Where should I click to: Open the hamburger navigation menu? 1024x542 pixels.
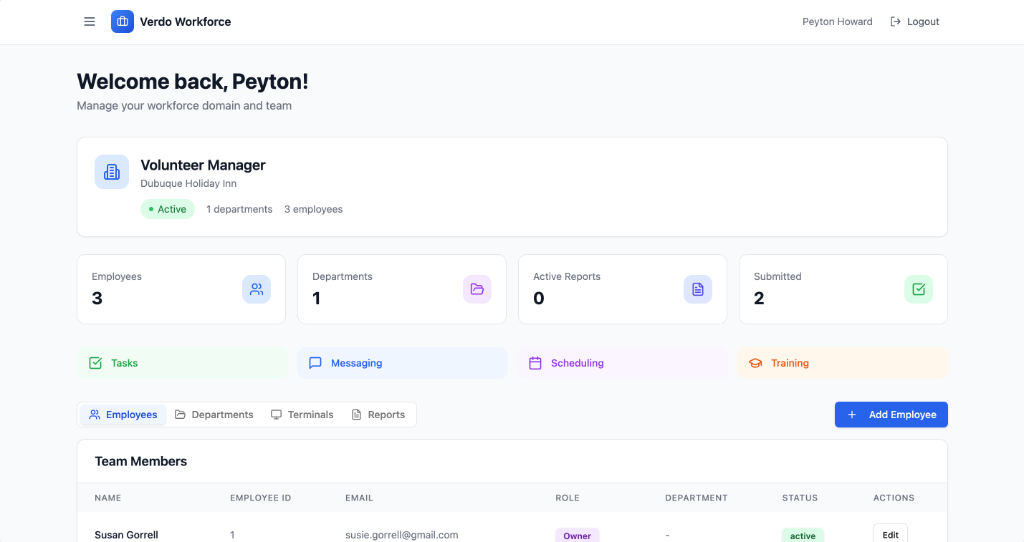click(89, 22)
